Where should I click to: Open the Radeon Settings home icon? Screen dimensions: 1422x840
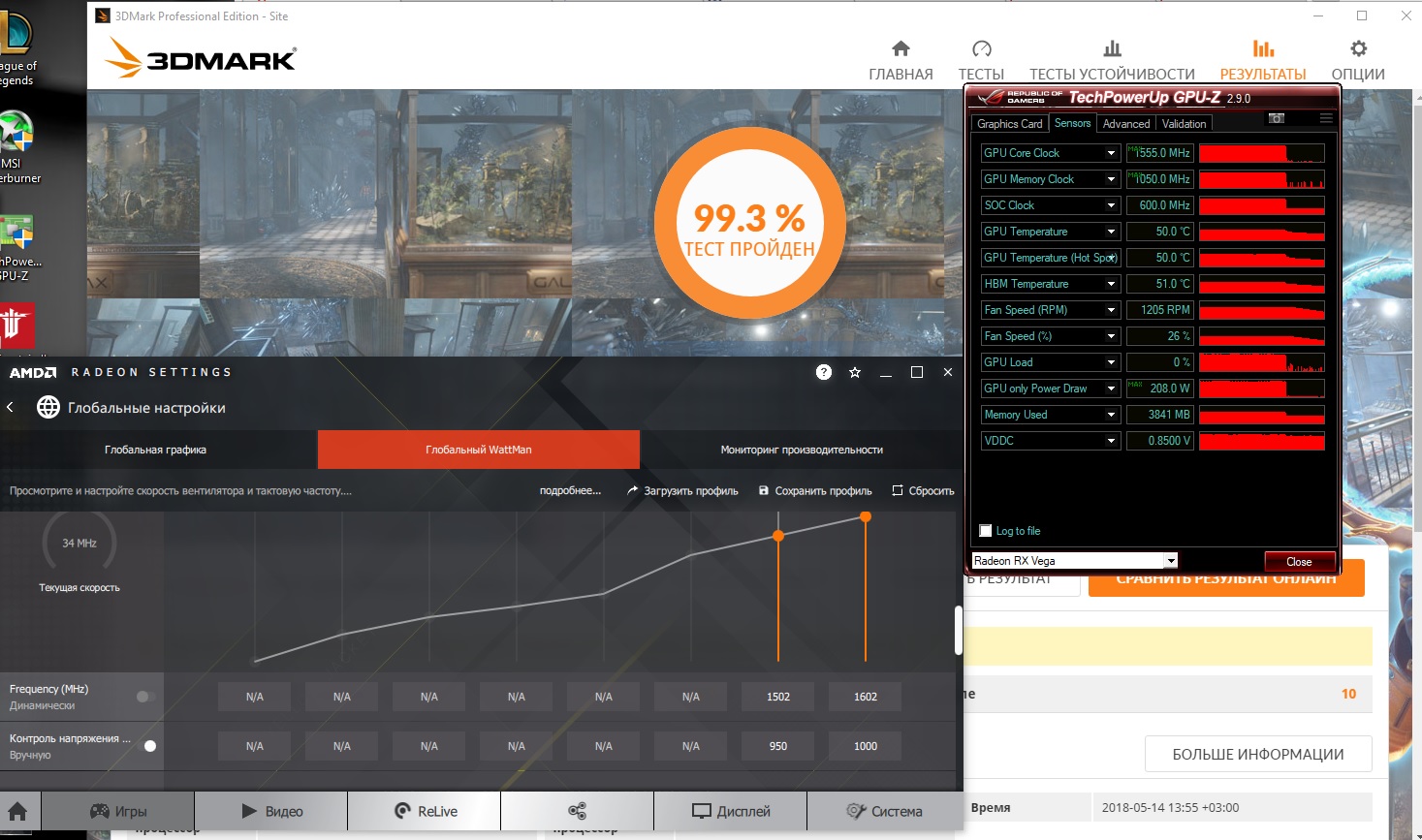(17, 811)
